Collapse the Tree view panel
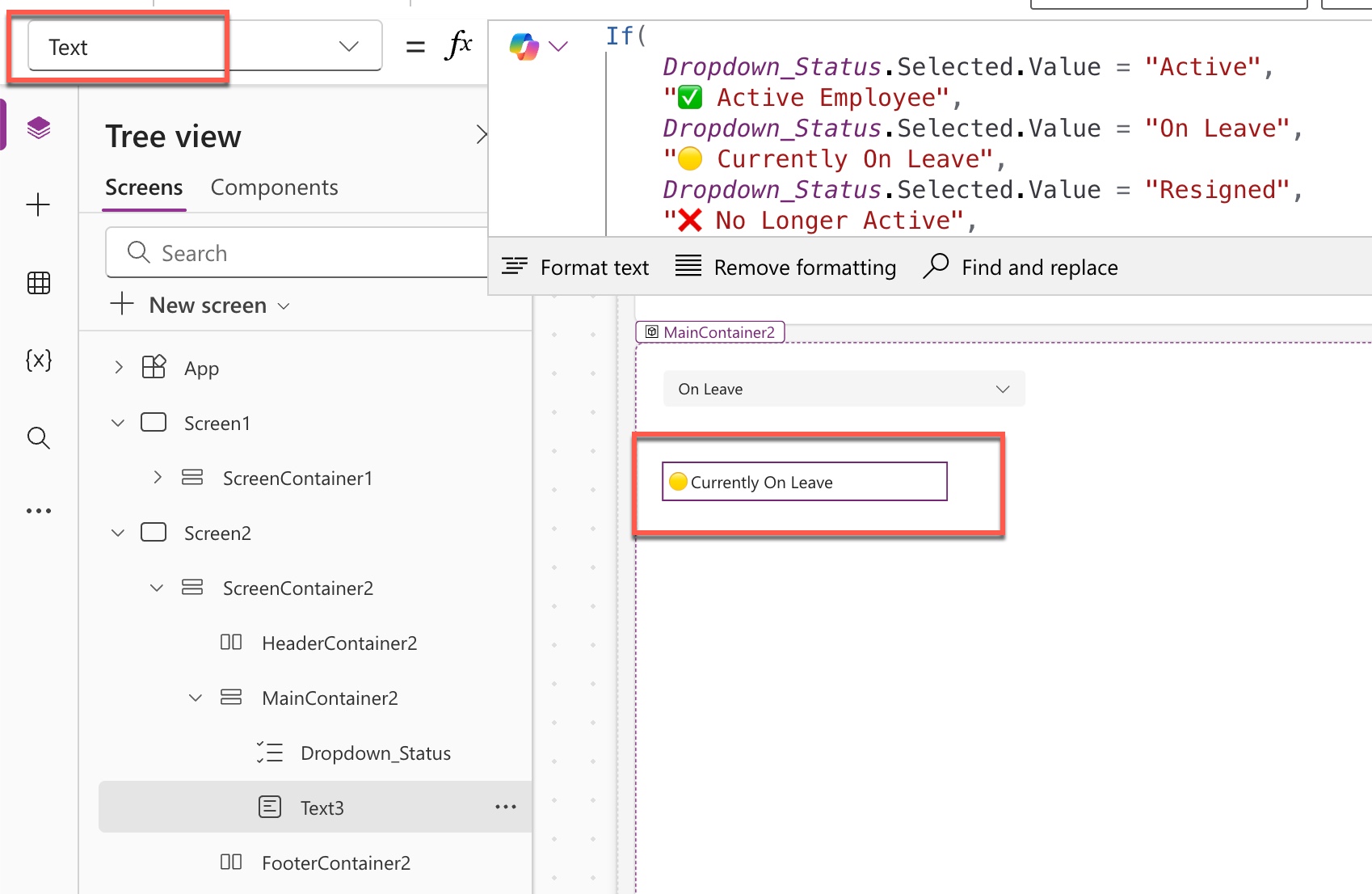This screenshot has width=1372, height=894. coord(482,134)
